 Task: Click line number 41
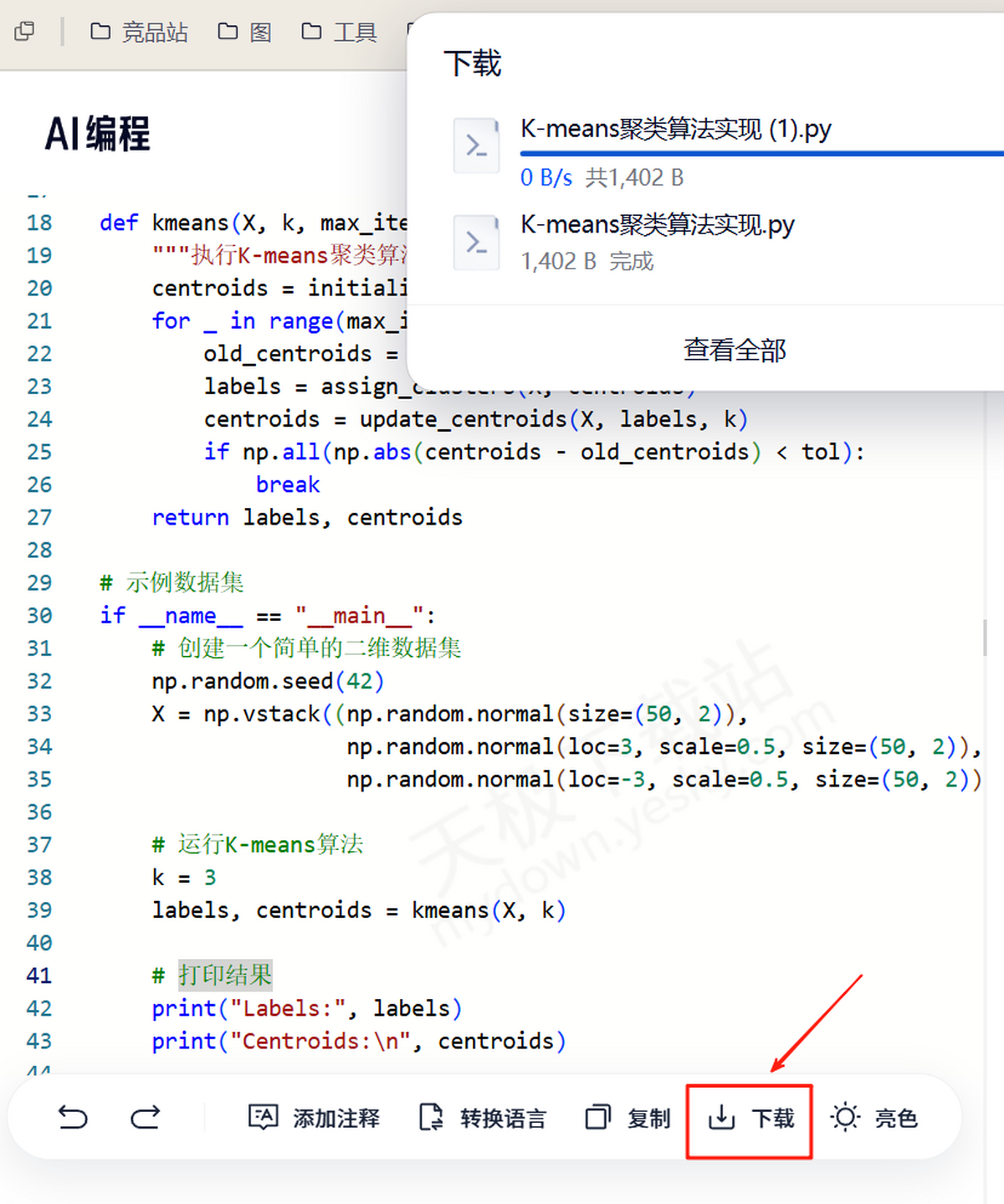pos(39,976)
